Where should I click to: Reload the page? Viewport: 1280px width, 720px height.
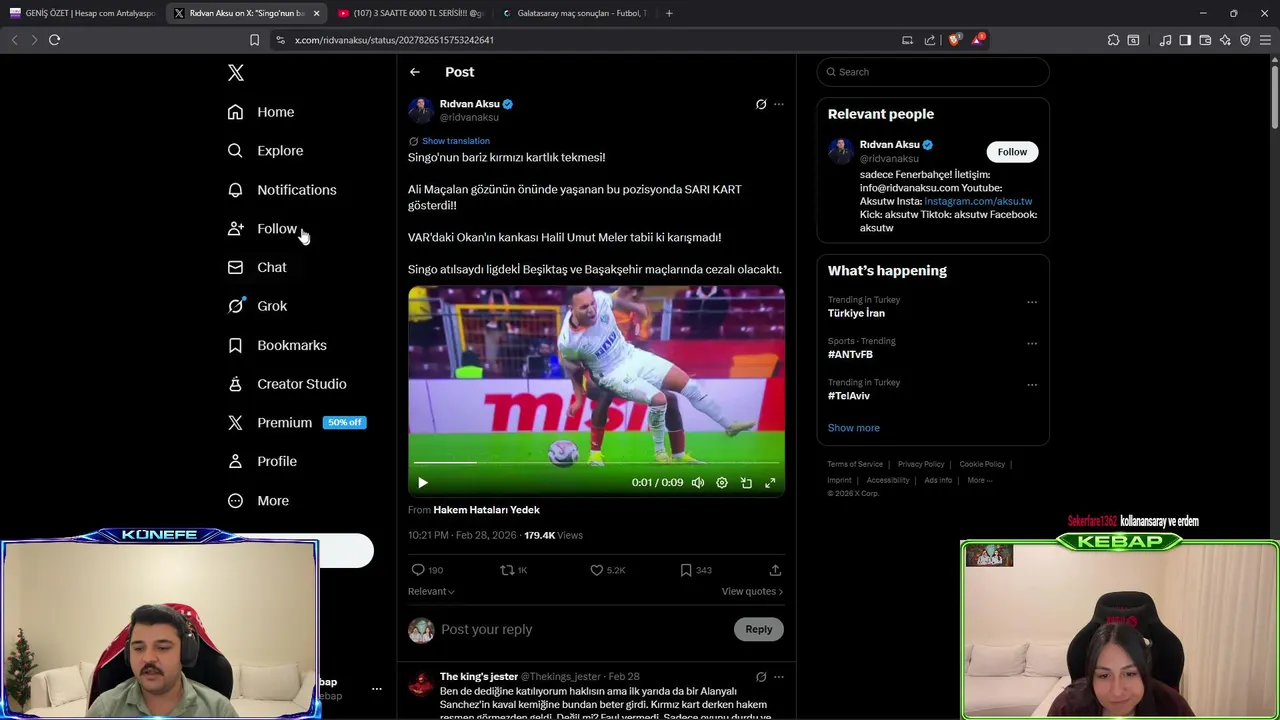(55, 40)
